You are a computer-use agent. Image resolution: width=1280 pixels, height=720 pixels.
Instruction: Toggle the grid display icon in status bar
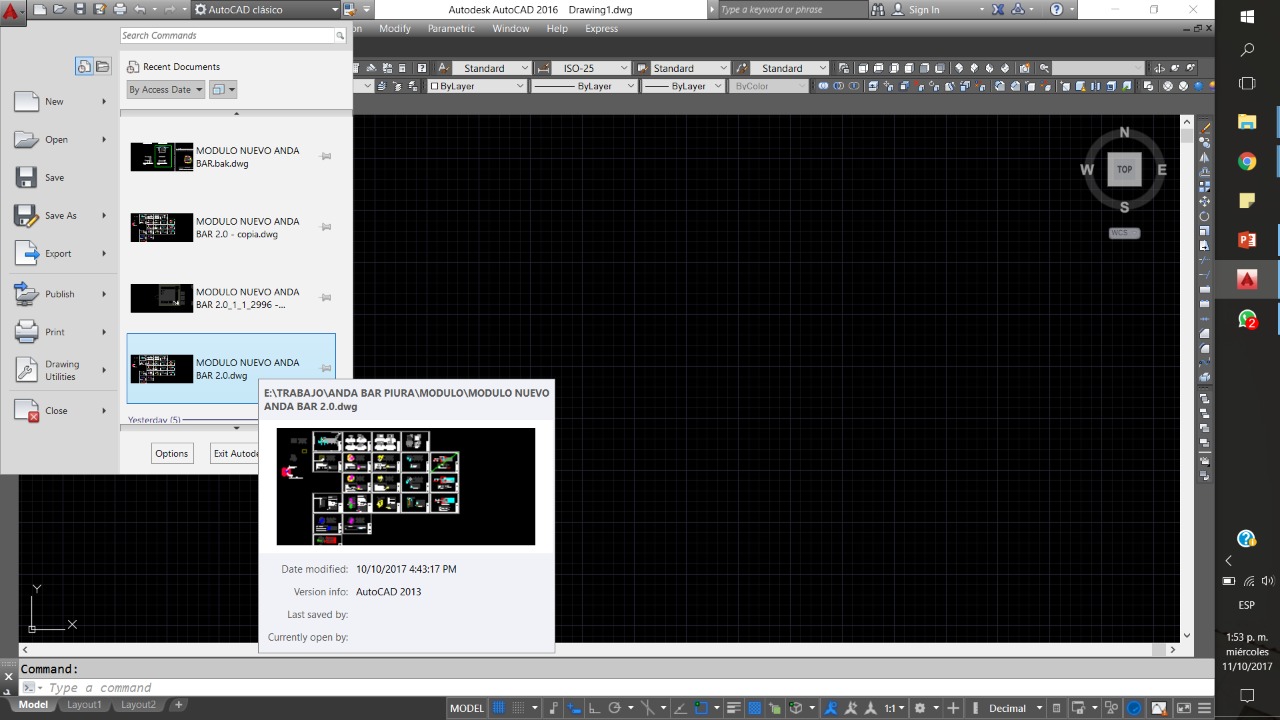pos(499,708)
